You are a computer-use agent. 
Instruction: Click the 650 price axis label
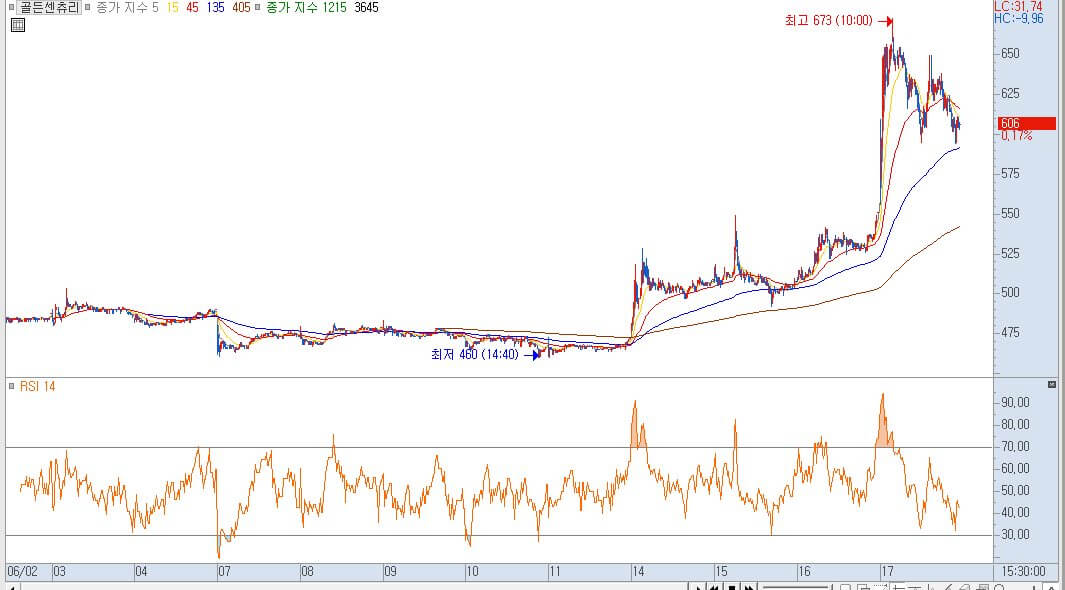click(1010, 54)
